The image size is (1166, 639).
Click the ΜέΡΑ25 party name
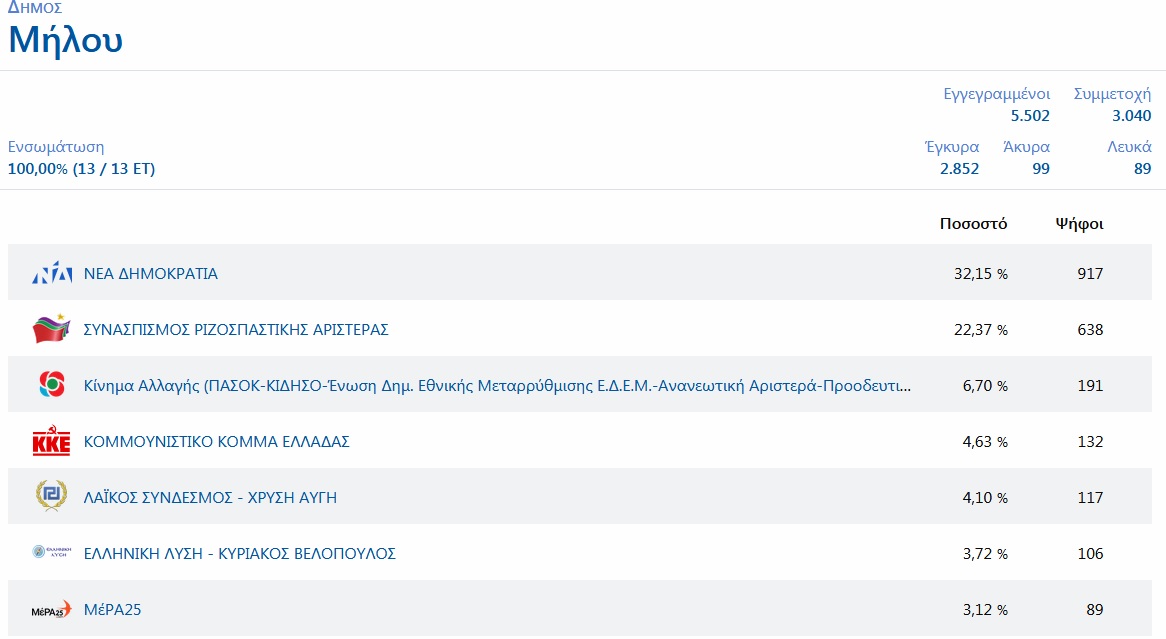click(112, 609)
